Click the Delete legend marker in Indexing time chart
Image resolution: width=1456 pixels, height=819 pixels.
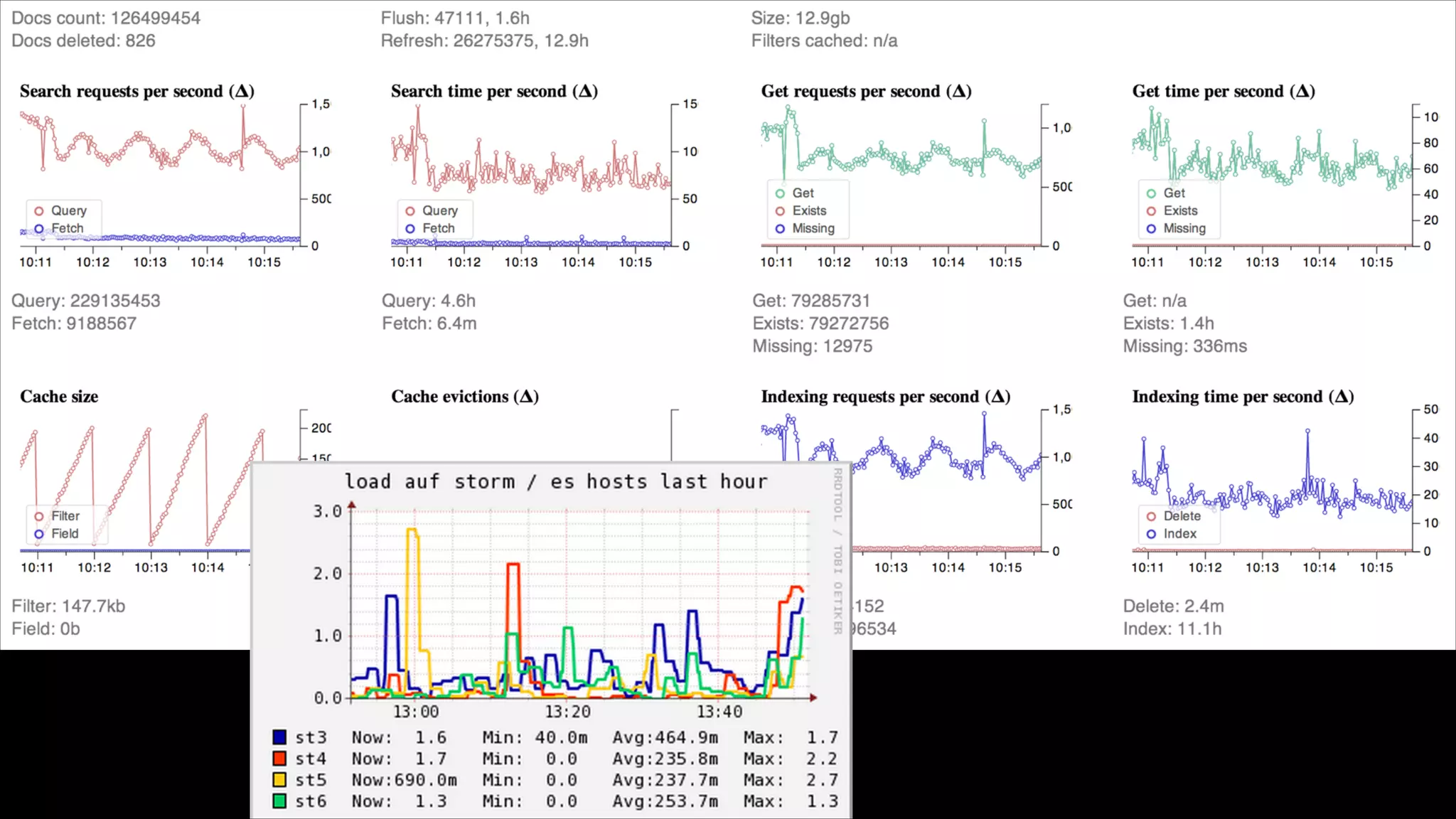pyautogui.click(x=1151, y=517)
